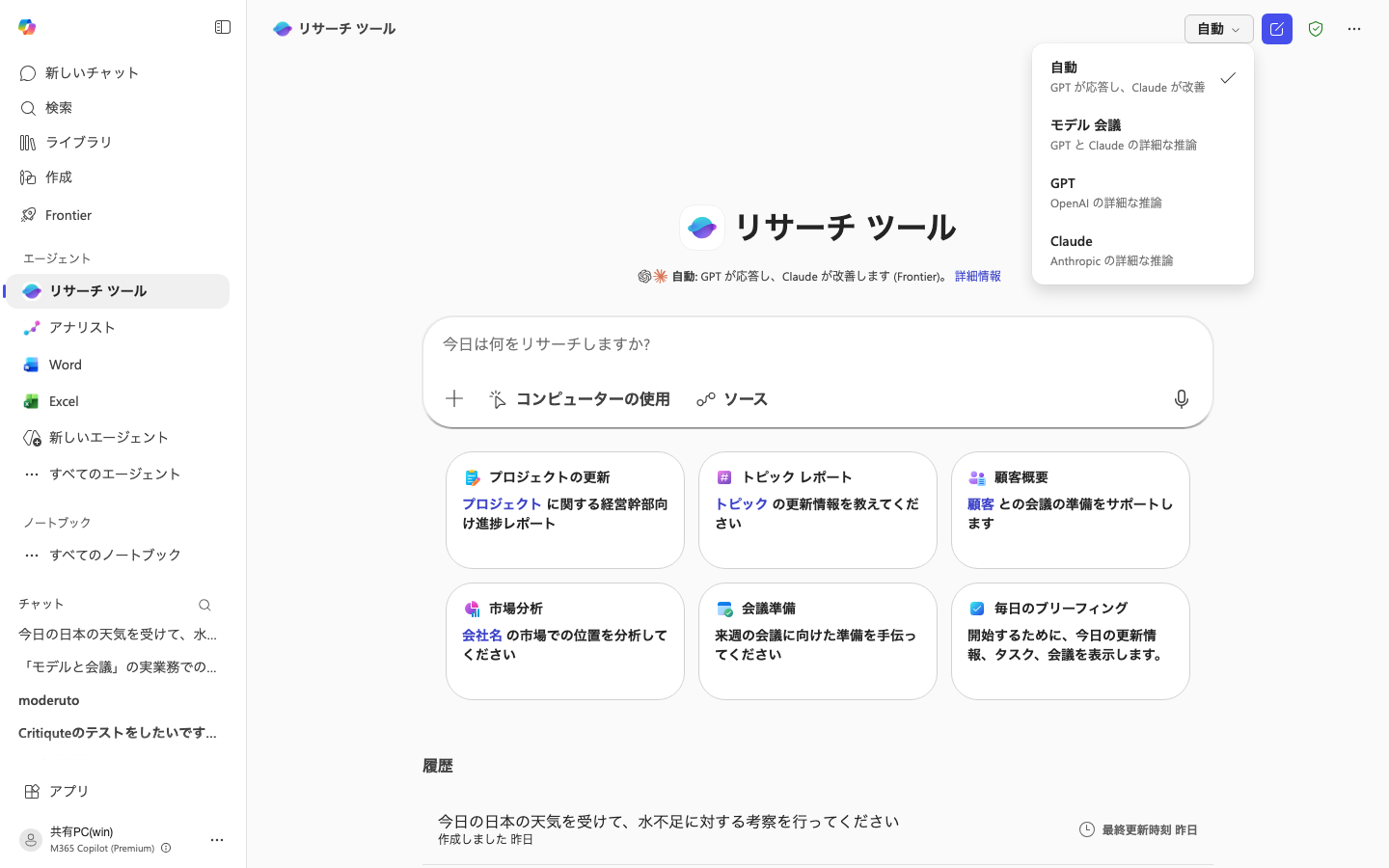Click the リサーチ prompt input field

(818, 344)
